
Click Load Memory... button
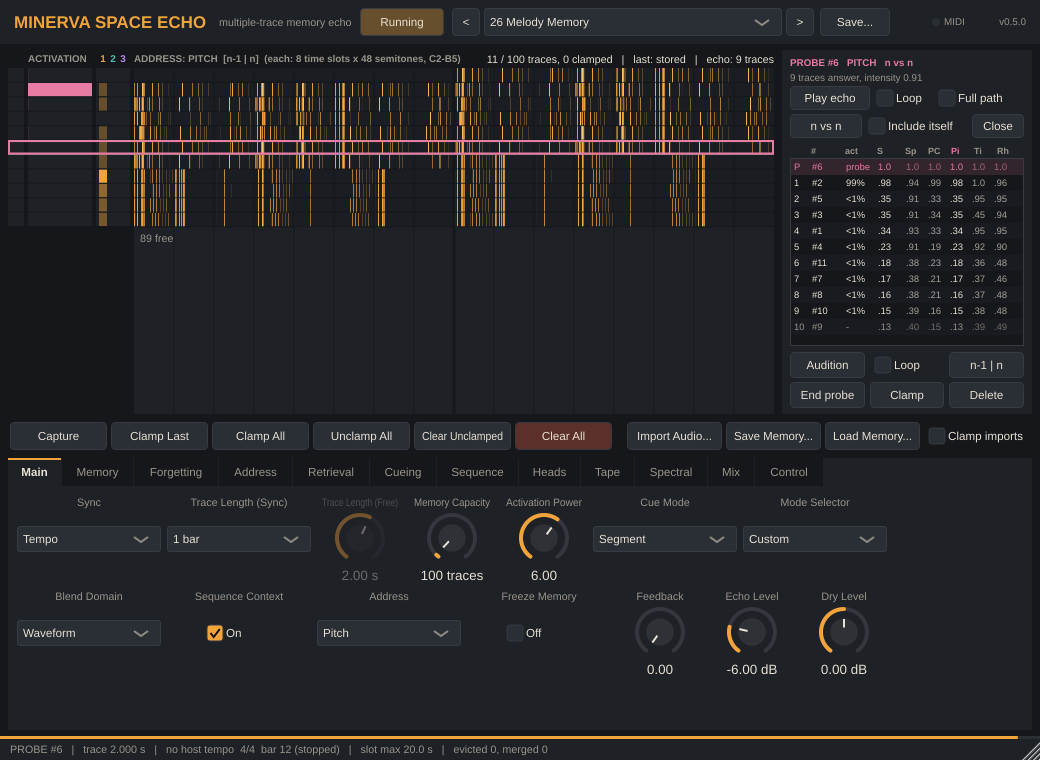coord(872,436)
